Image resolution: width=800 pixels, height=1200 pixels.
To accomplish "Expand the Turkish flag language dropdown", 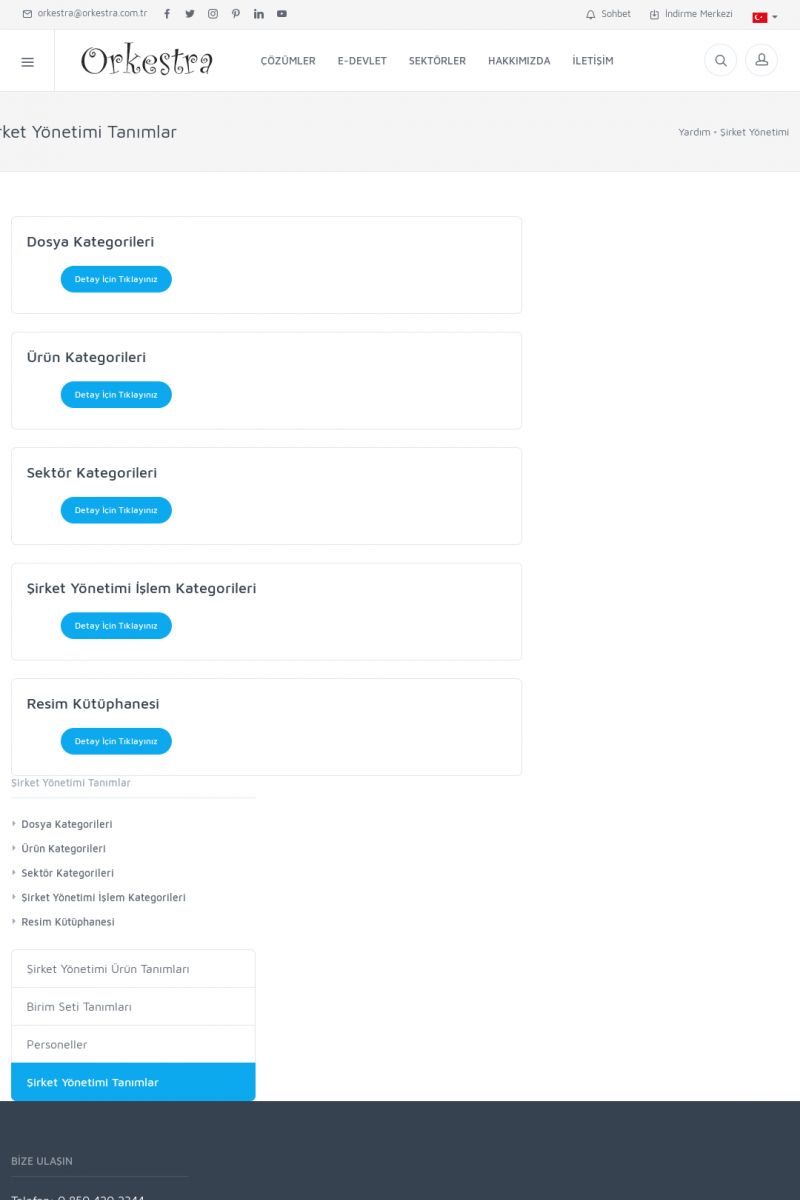I will point(765,17).
